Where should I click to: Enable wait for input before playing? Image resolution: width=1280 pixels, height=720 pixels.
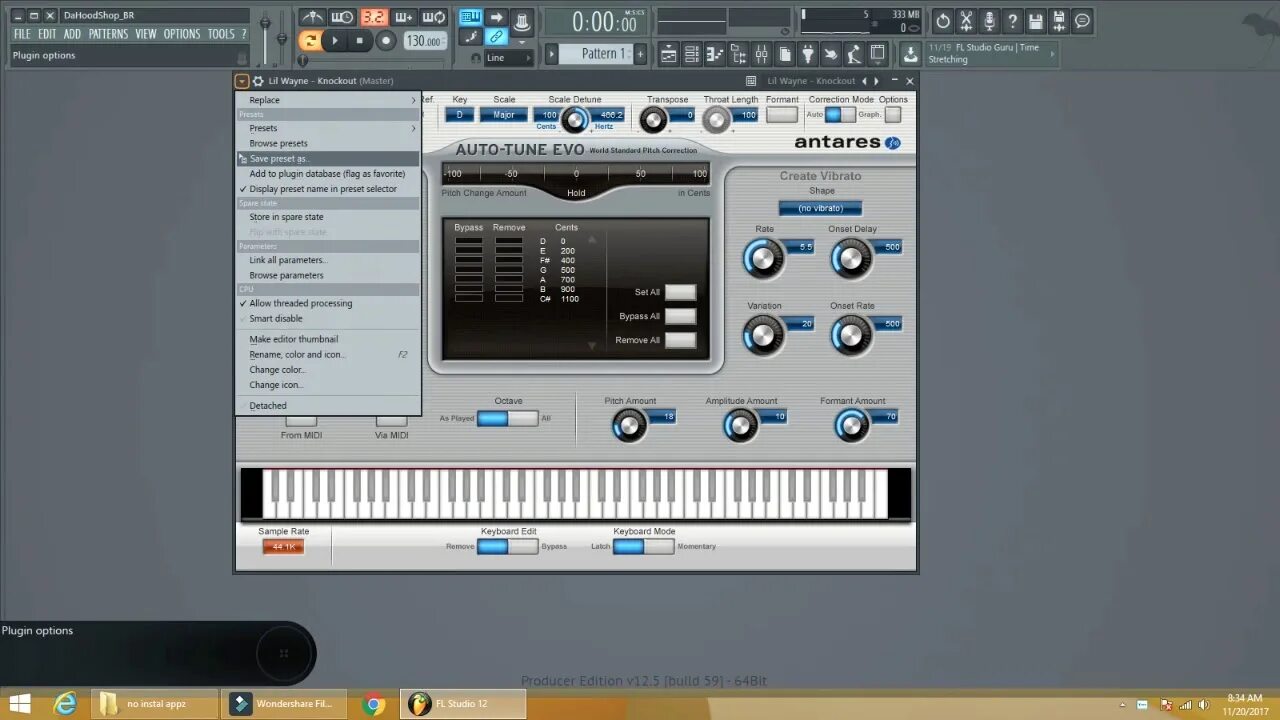point(343,17)
